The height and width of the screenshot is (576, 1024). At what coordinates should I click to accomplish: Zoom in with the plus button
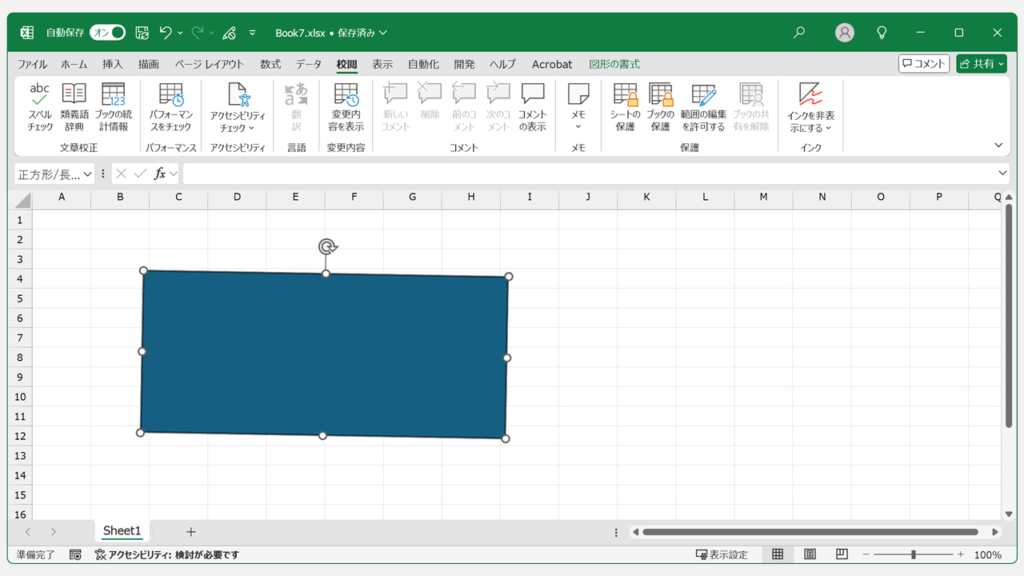[961, 554]
